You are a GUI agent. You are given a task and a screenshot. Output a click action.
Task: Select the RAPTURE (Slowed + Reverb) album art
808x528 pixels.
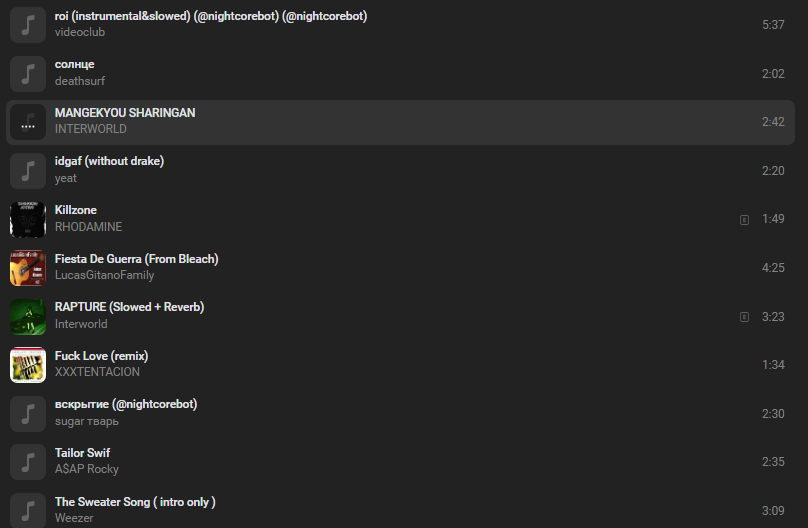[28, 316]
